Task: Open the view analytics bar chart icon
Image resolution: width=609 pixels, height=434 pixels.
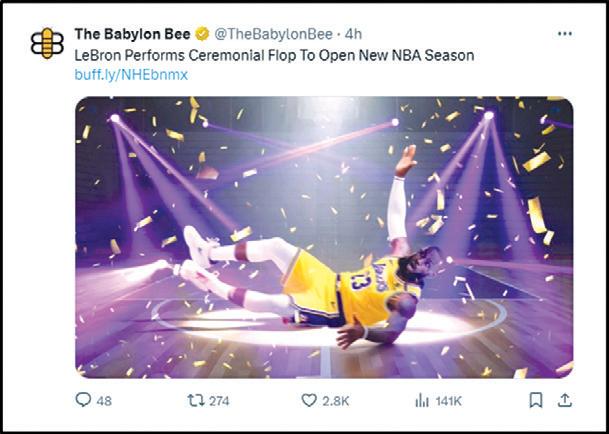Action: pyautogui.click(x=421, y=400)
